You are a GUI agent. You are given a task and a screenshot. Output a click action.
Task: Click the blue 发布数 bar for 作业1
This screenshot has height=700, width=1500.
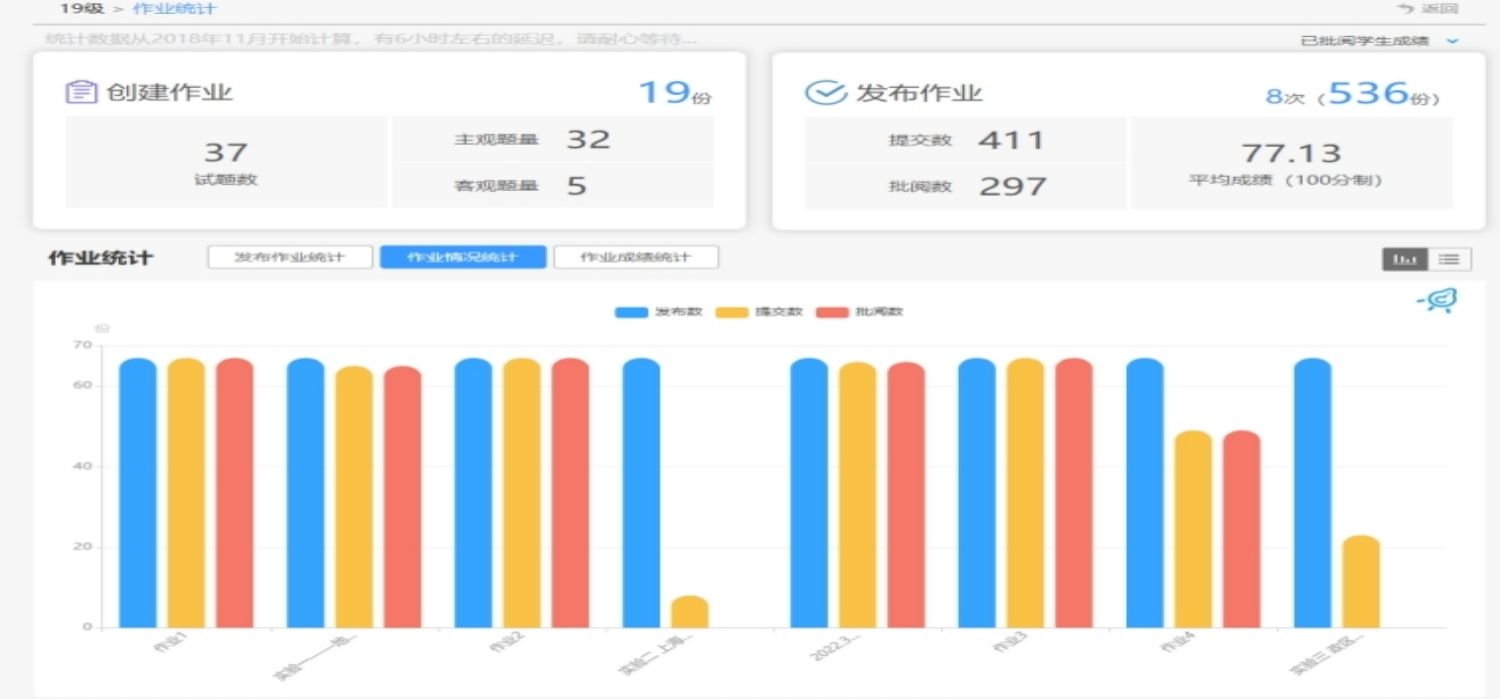tap(138, 493)
